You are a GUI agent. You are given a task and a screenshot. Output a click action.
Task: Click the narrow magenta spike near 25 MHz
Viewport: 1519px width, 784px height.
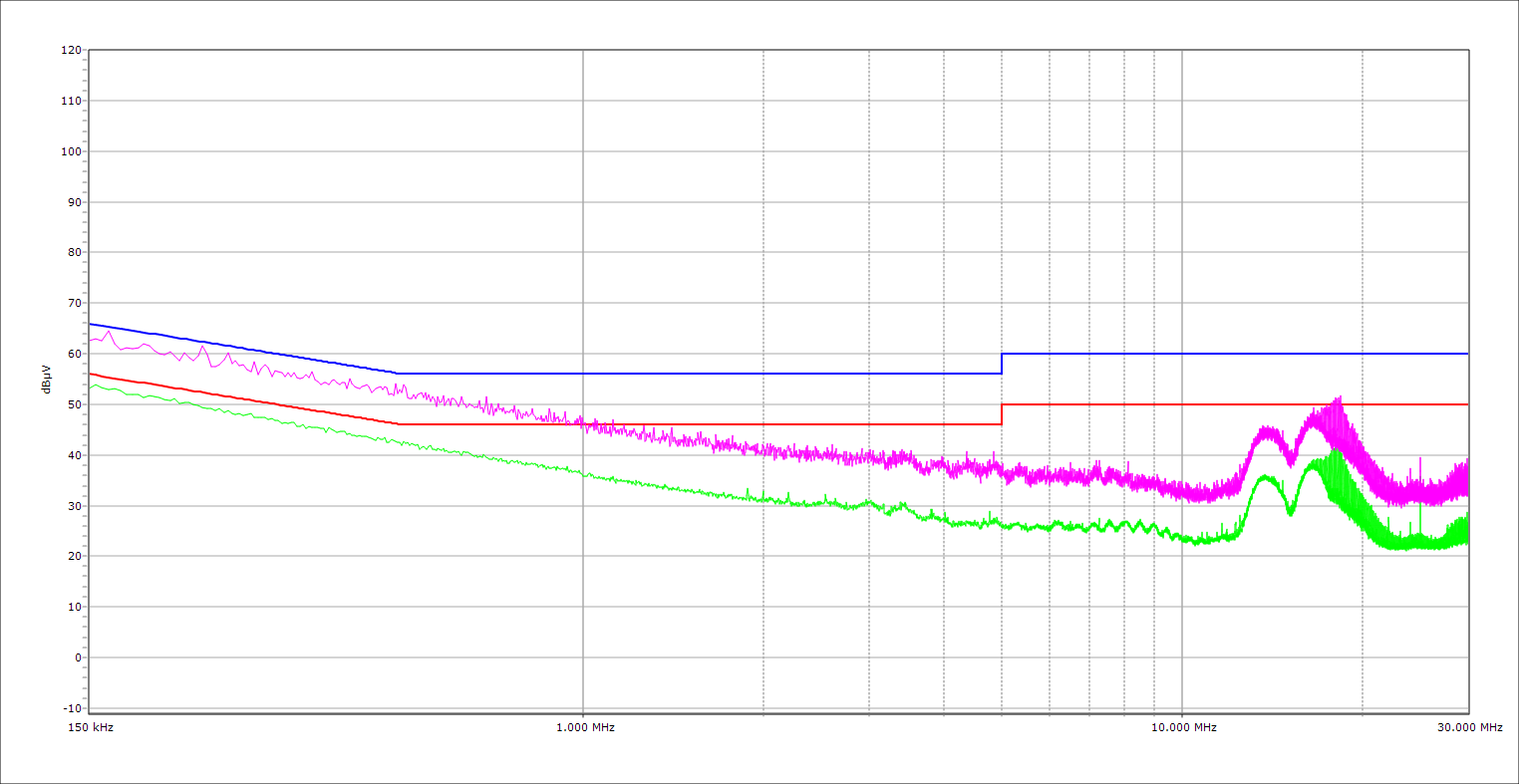[1420, 460]
